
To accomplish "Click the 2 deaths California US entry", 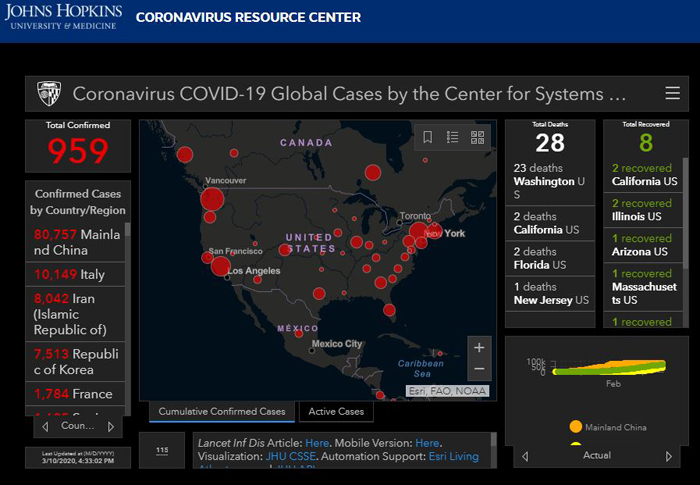I will [550, 223].
